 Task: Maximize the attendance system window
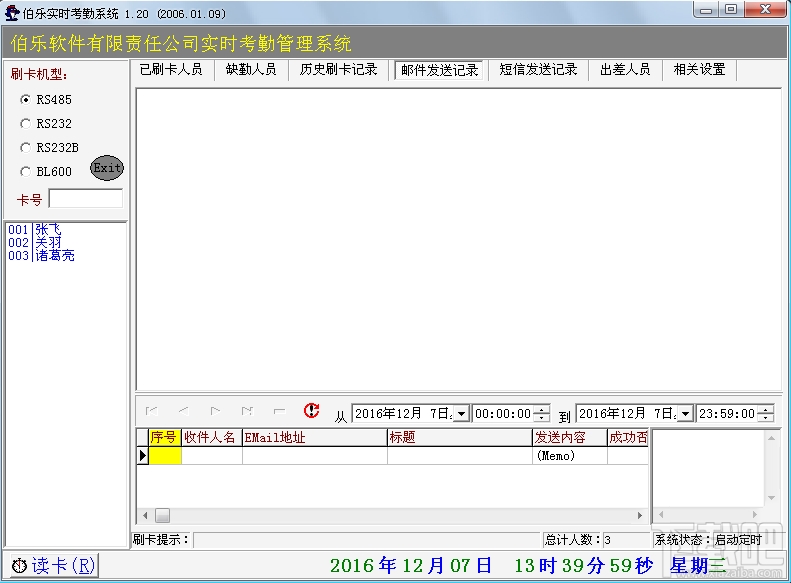[x=731, y=10]
